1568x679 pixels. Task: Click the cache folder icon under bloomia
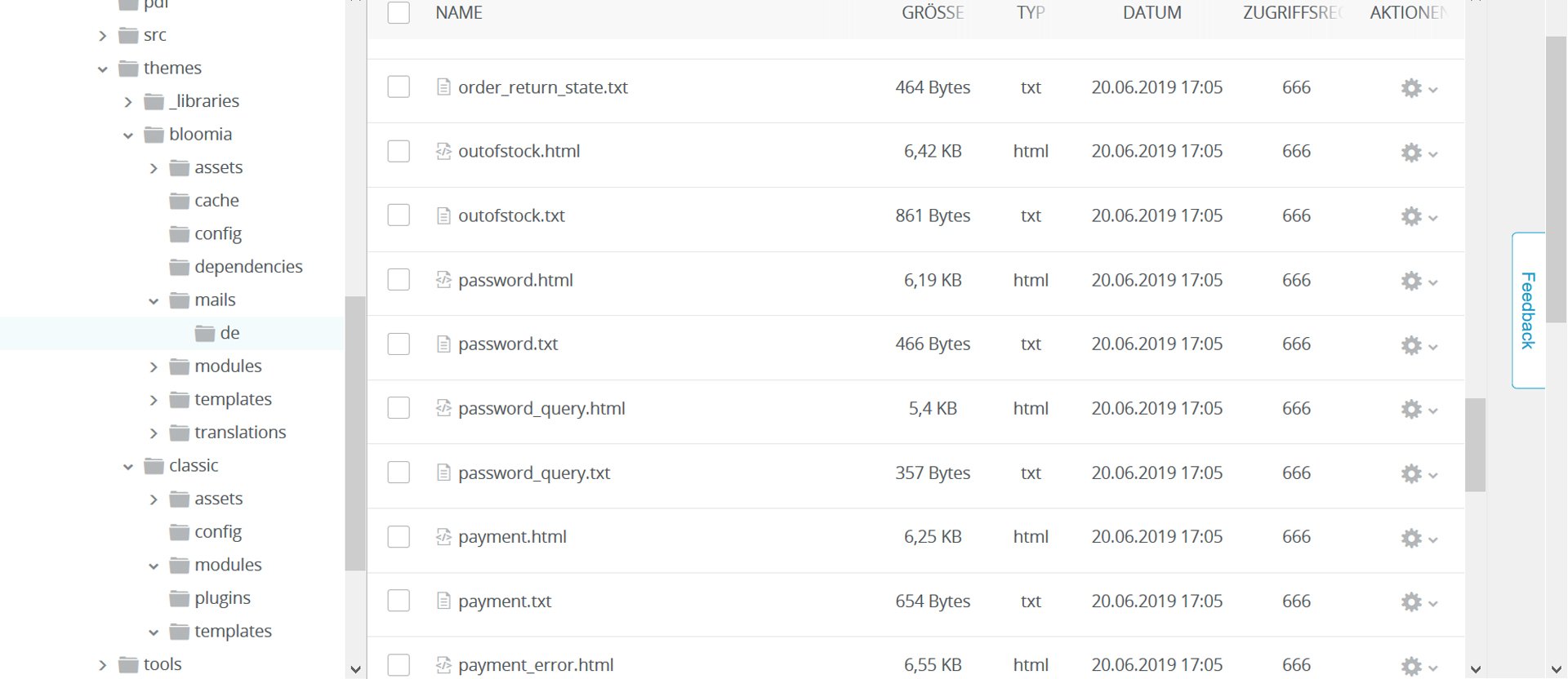[x=179, y=201]
